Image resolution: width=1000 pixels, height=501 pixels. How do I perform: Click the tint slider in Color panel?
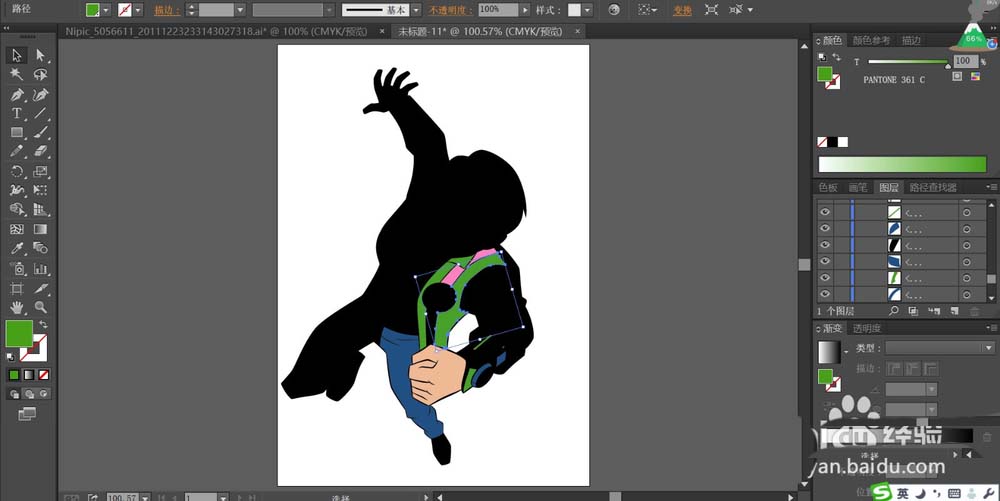click(x=909, y=62)
